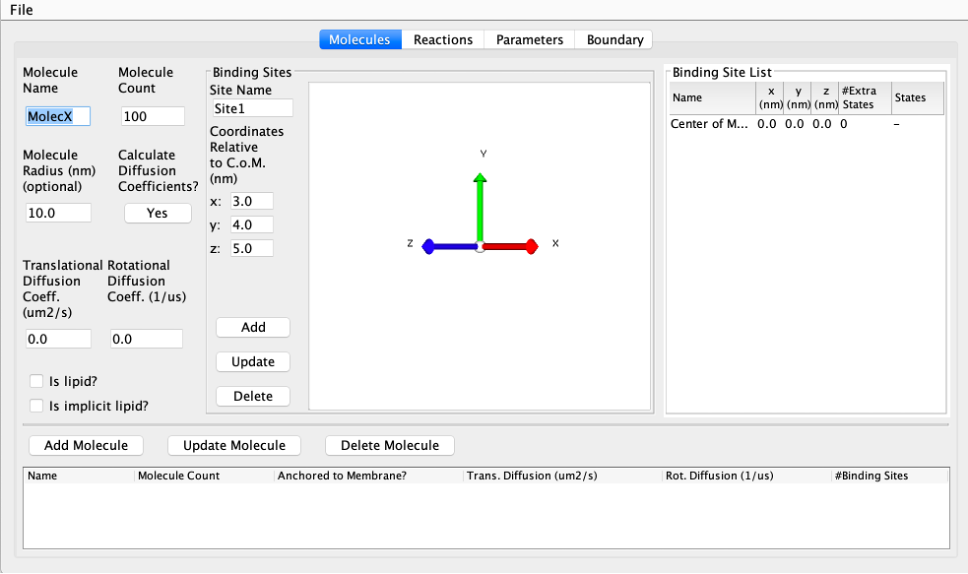Image resolution: width=968 pixels, height=574 pixels.
Task: Click the Rot. Diffusion (1/us) column header
Action: pos(747,476)
